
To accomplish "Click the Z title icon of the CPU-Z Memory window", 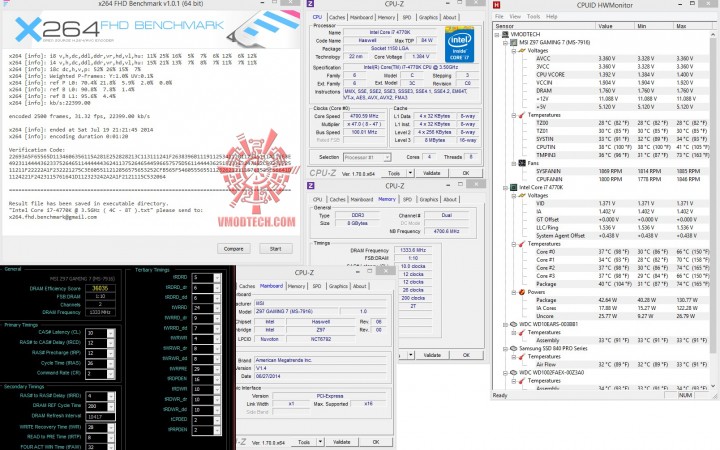I will coord(311,186).
